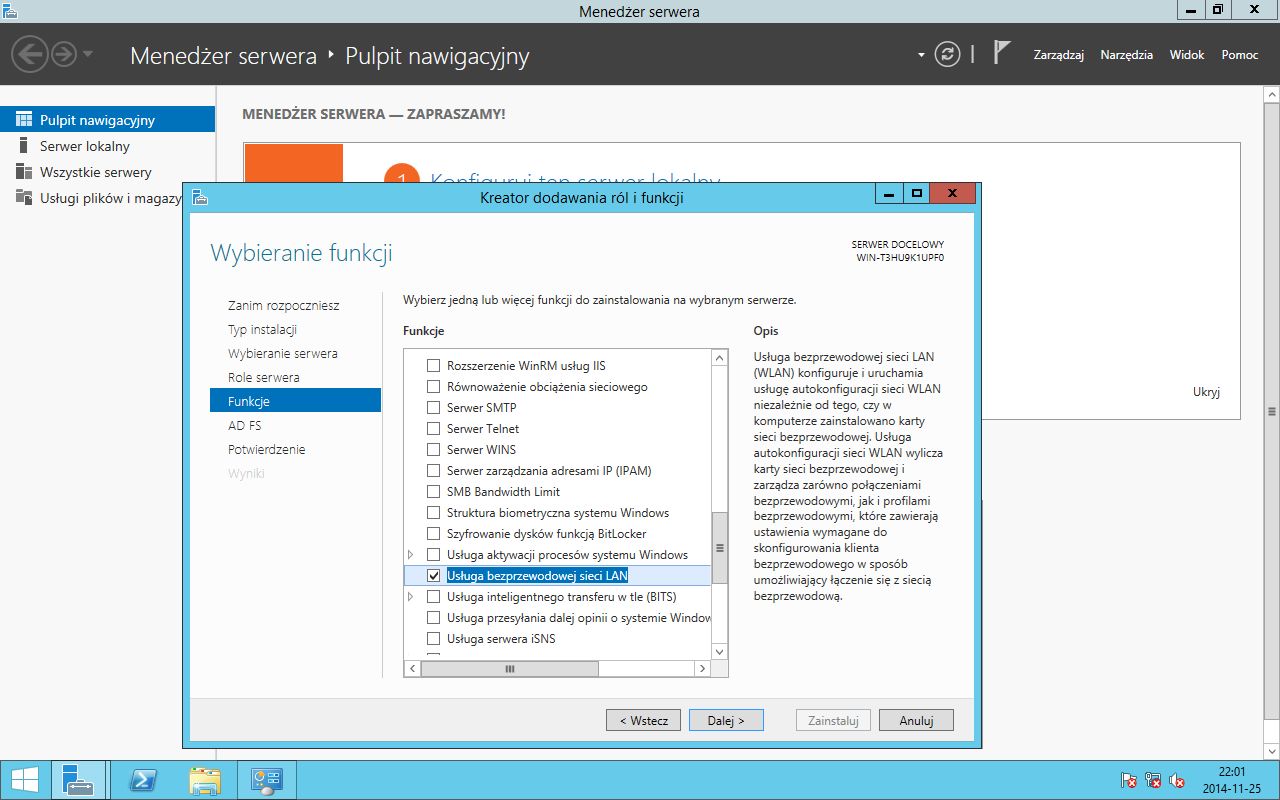This screenshot has width=1280, height=800.
Task: Click the Serwer lokalny icon in sidebar
Action: pos(24,146)
